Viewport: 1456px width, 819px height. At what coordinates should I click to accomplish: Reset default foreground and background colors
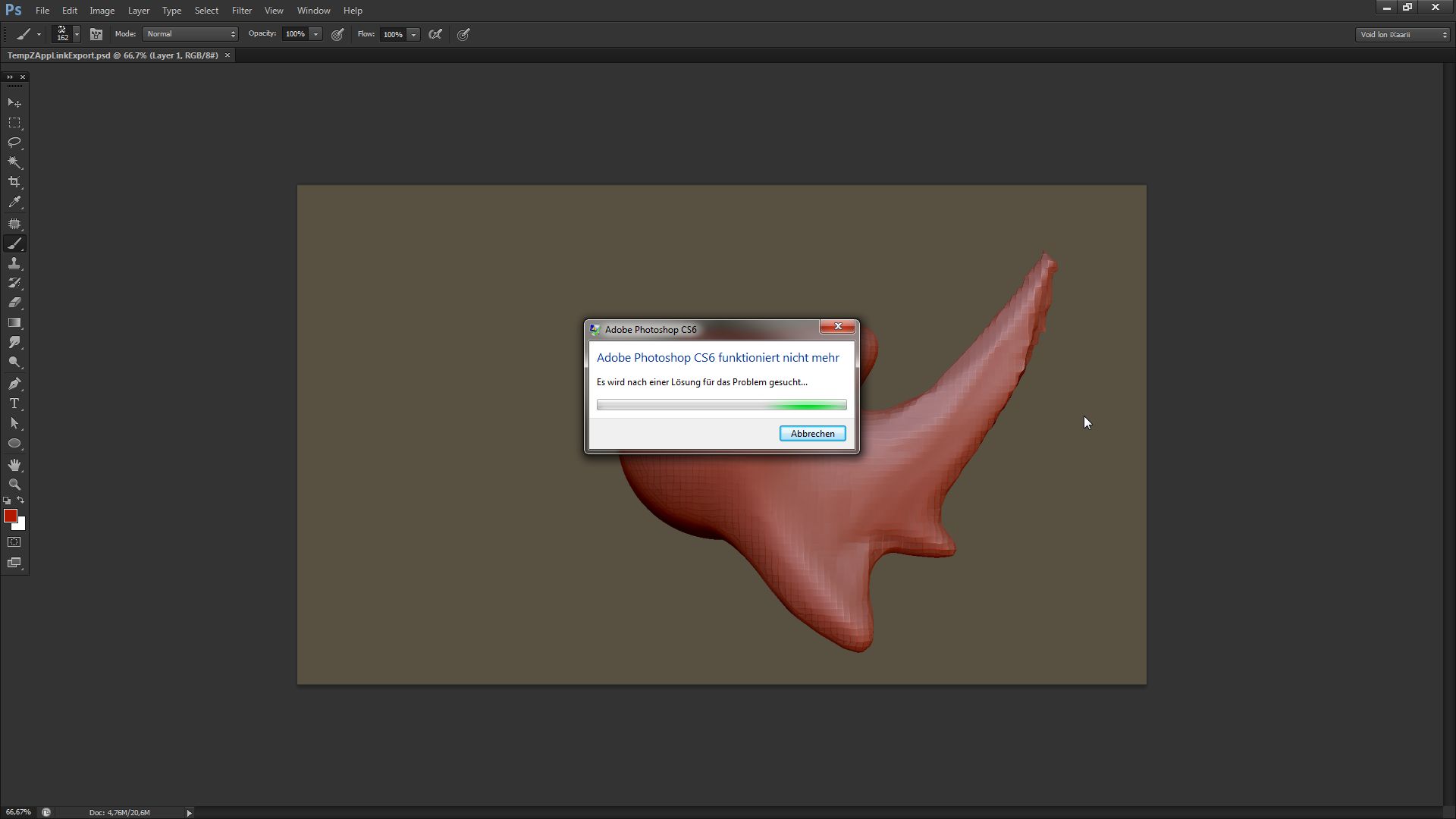coord(8,500)
